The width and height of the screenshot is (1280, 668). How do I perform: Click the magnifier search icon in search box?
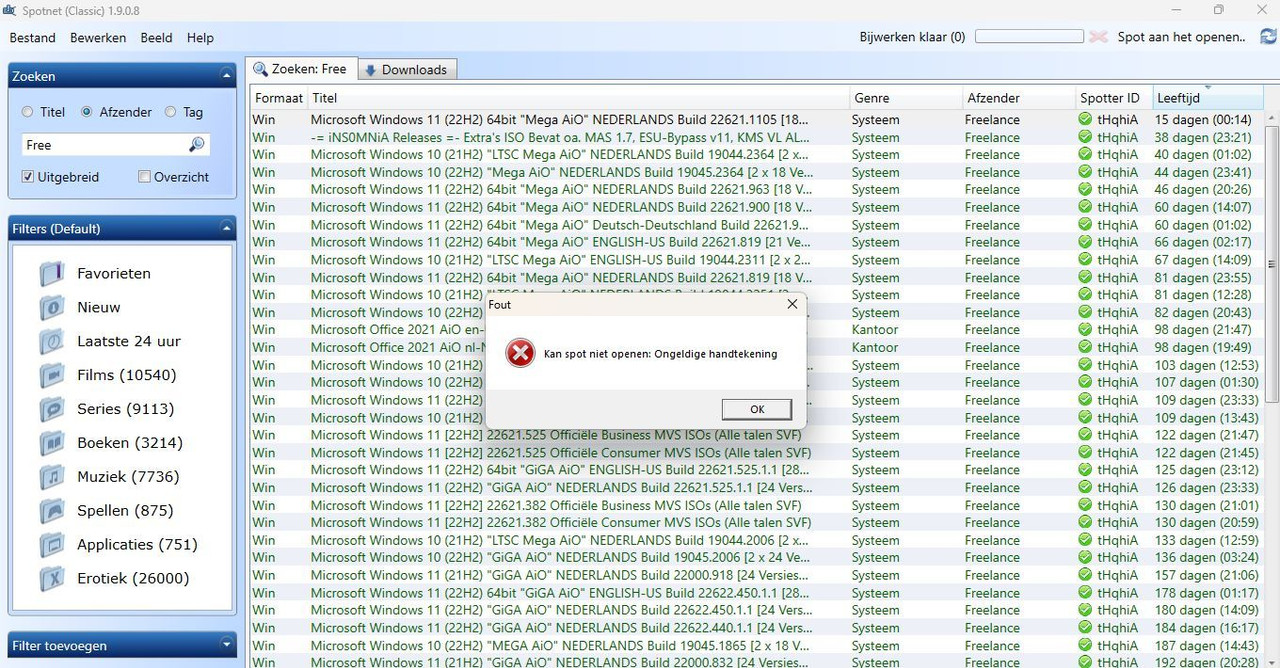coord(196,145)
